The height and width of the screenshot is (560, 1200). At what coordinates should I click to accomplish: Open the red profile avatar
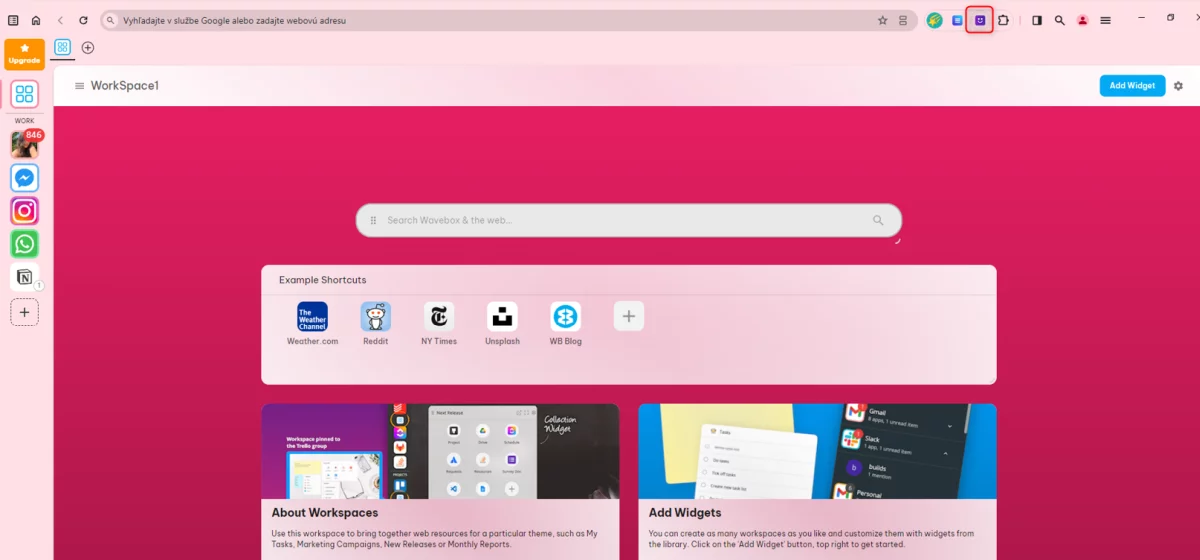[x=1082, y=20]
